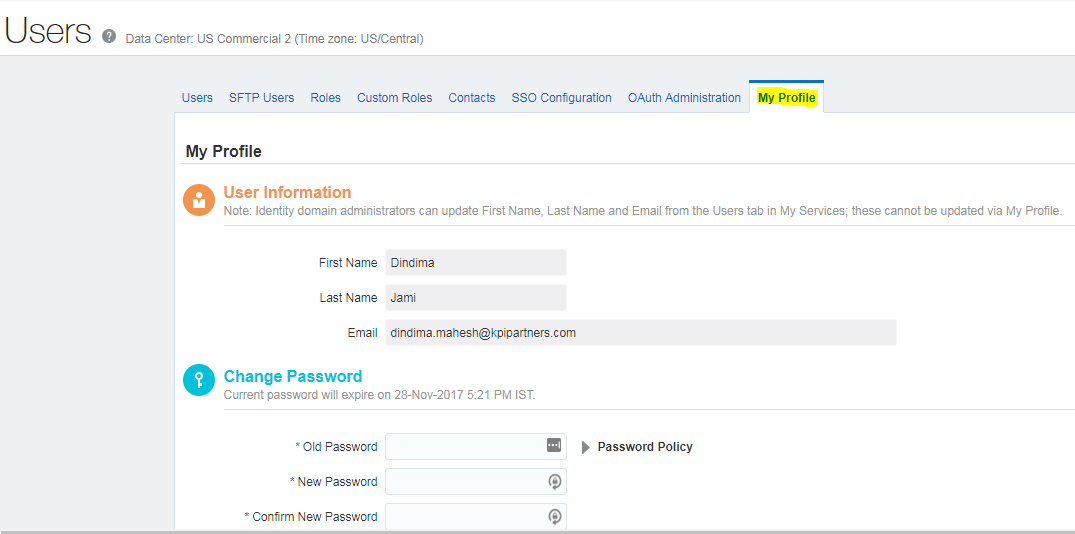Click the help icon beside Users title
The width and height of the screenshot is (1075, 534).
[x=109, y=36]
